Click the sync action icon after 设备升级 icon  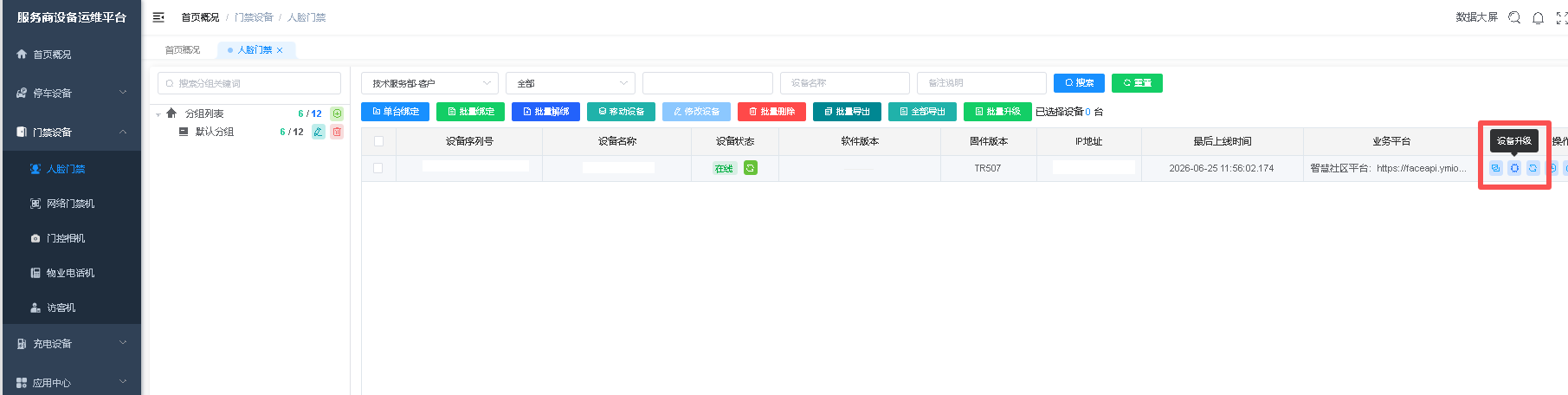coord(1533,168)
